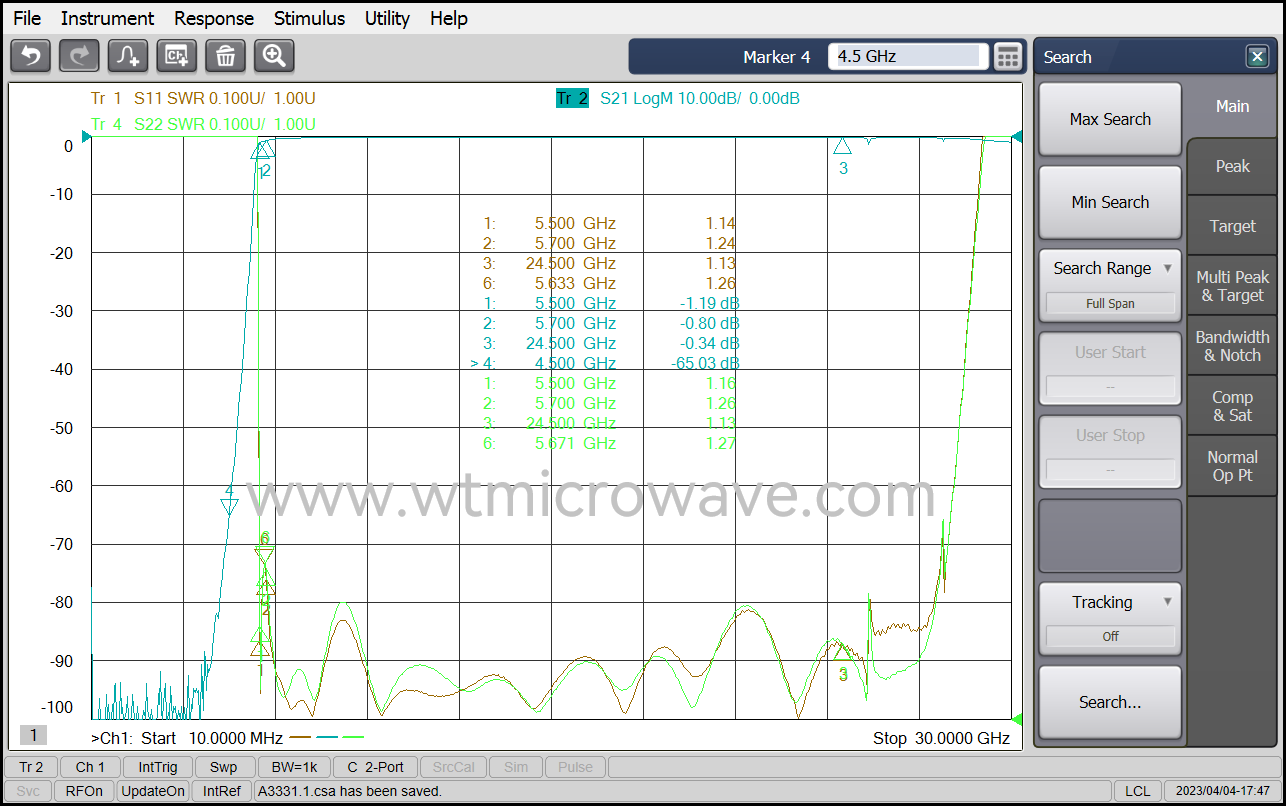Image resolution: width=1286 pixels, height=806 pixels.
Task: Click the Undo toolbar icon
Action: pos(29,56)
